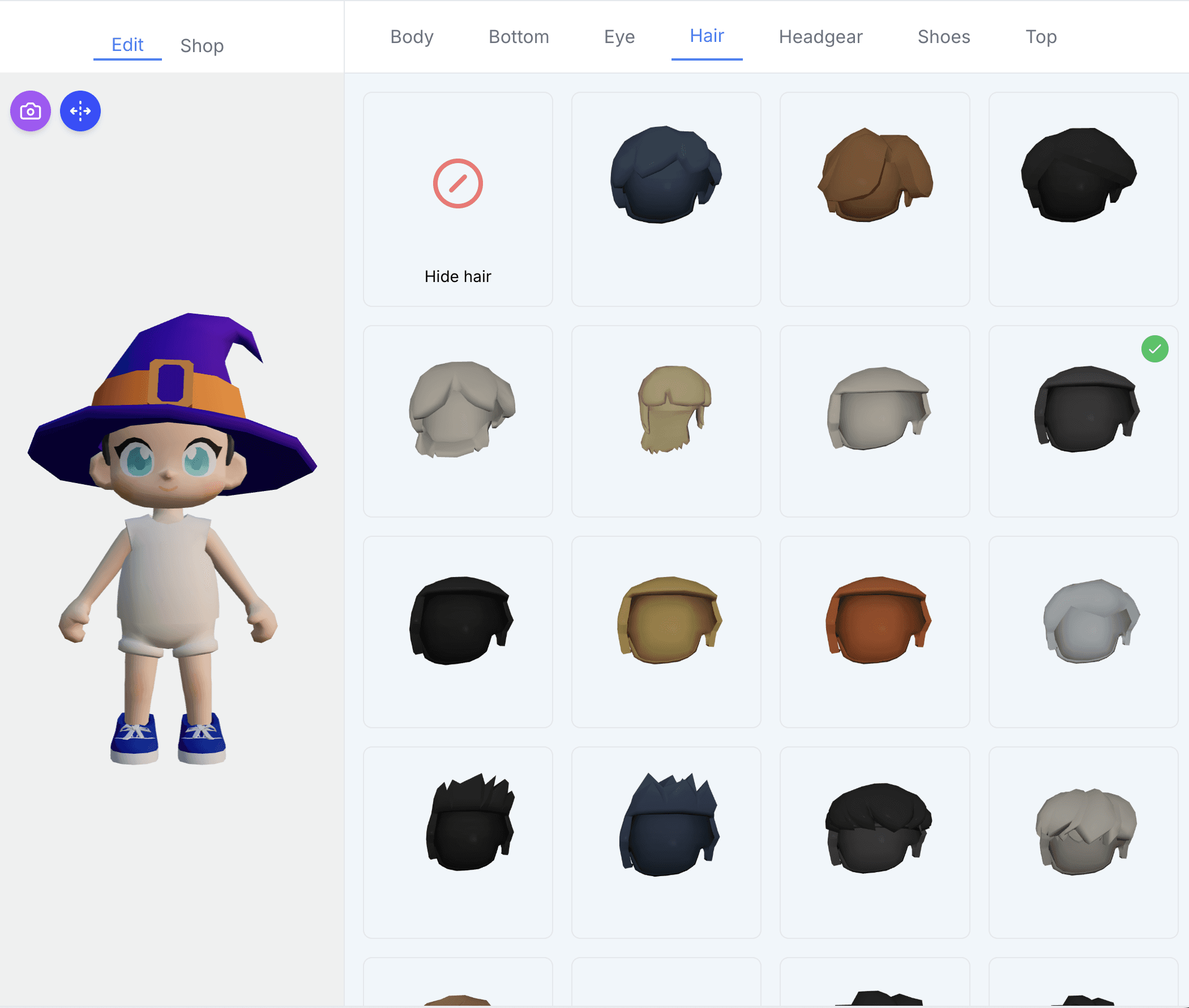Open the Body customization tab
Image resolution: width=1189 pixels, height=1008 pixels.
pyautogui.click(x=412, y=37)
